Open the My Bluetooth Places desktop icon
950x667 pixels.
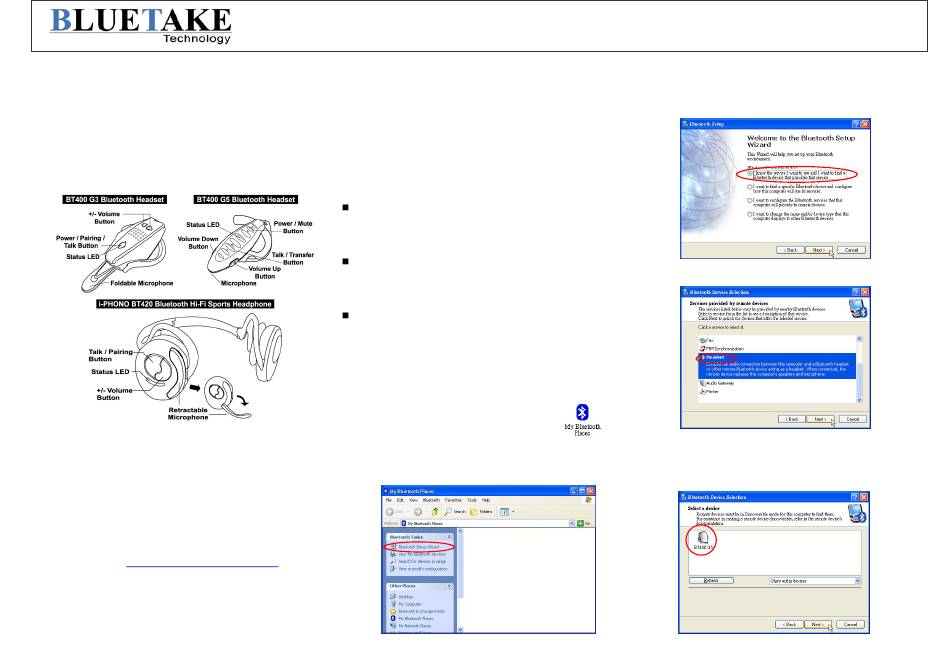point(582,419)
